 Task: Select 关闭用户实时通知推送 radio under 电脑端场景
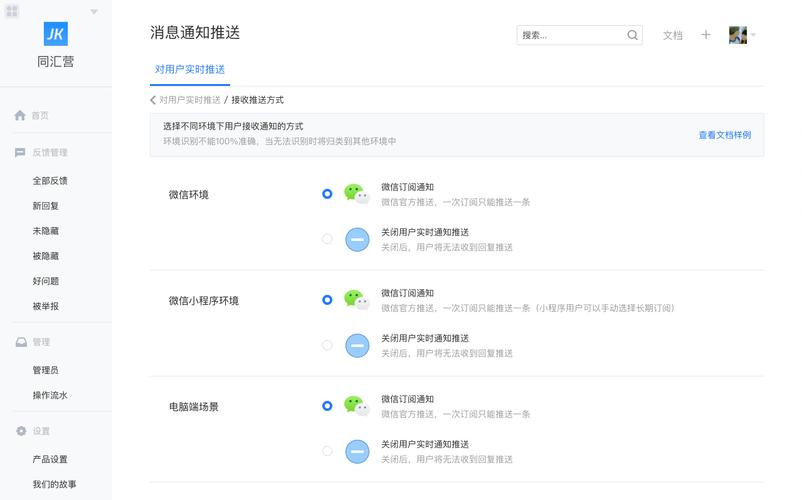point(327,451)
